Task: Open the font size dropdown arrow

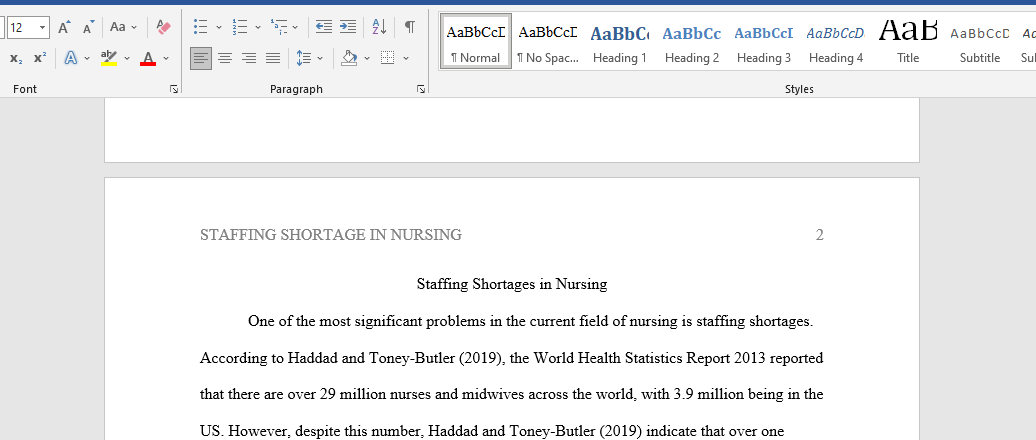Action: 43,27
